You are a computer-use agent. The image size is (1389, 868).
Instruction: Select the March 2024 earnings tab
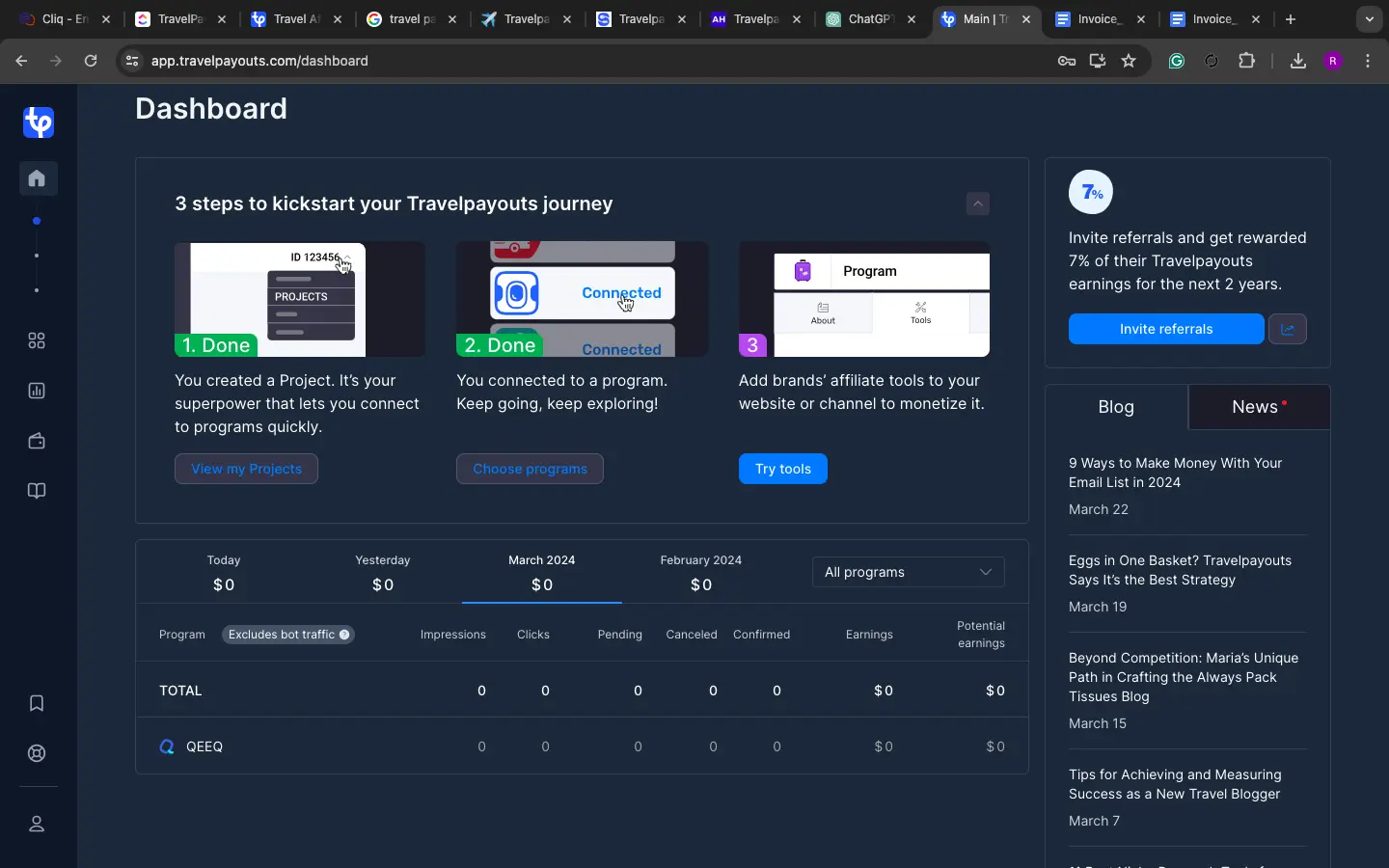point(542,573)
